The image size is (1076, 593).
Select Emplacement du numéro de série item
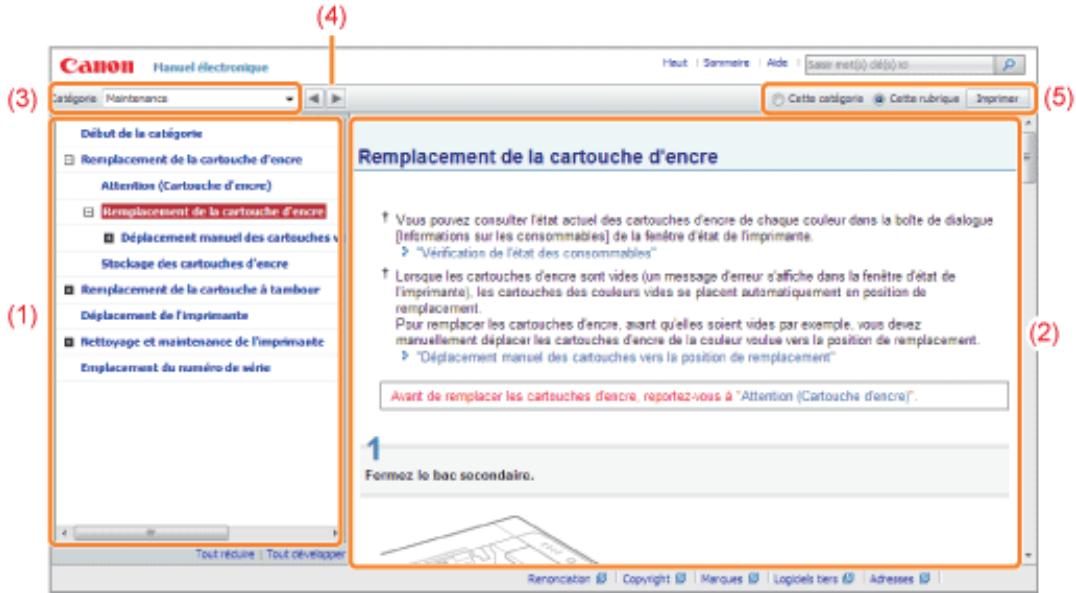(x=175, y=368)
